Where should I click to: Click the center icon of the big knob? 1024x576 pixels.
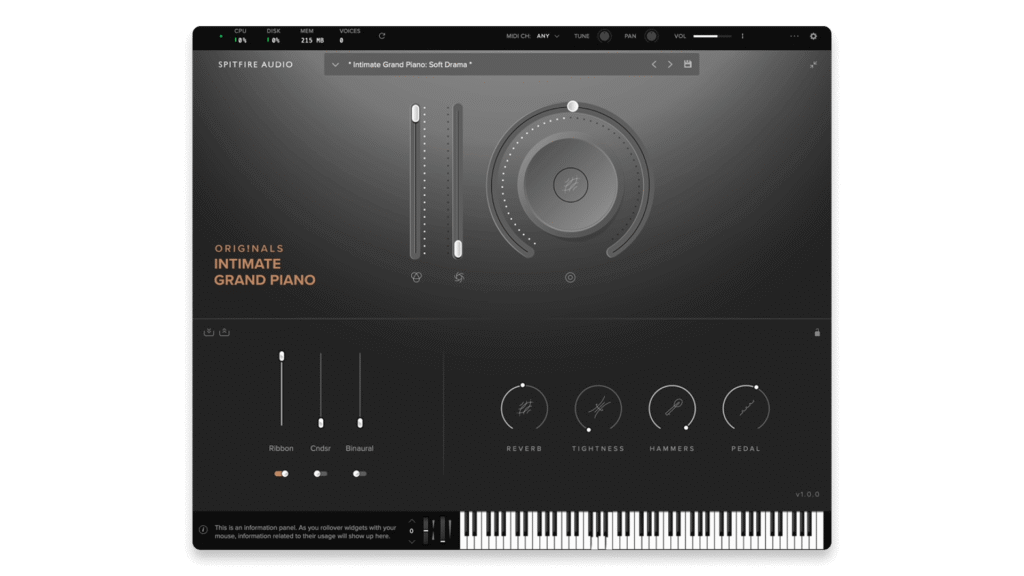[x=570, y=185]
